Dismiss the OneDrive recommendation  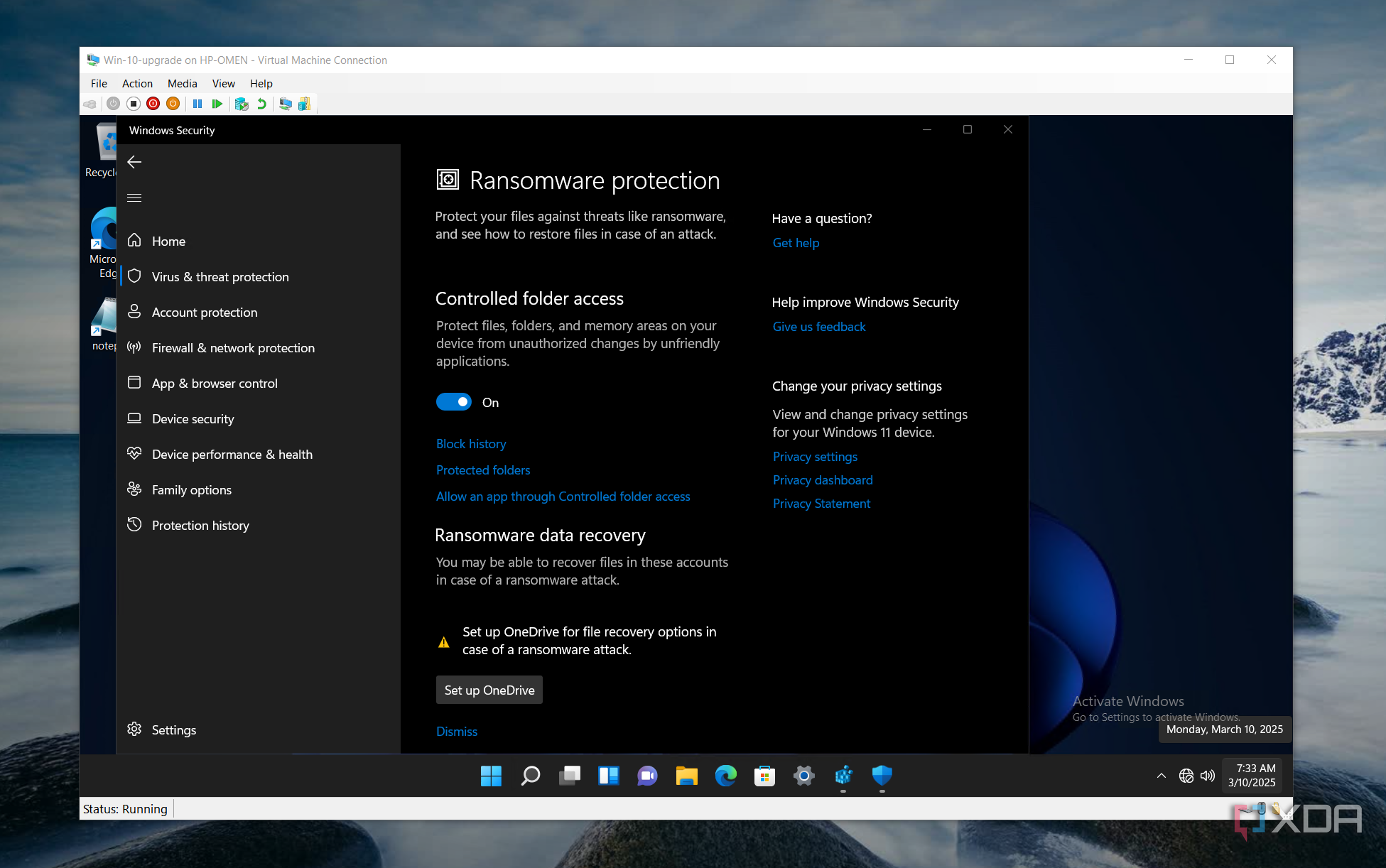pyautogui.click(x=457, y=732)
